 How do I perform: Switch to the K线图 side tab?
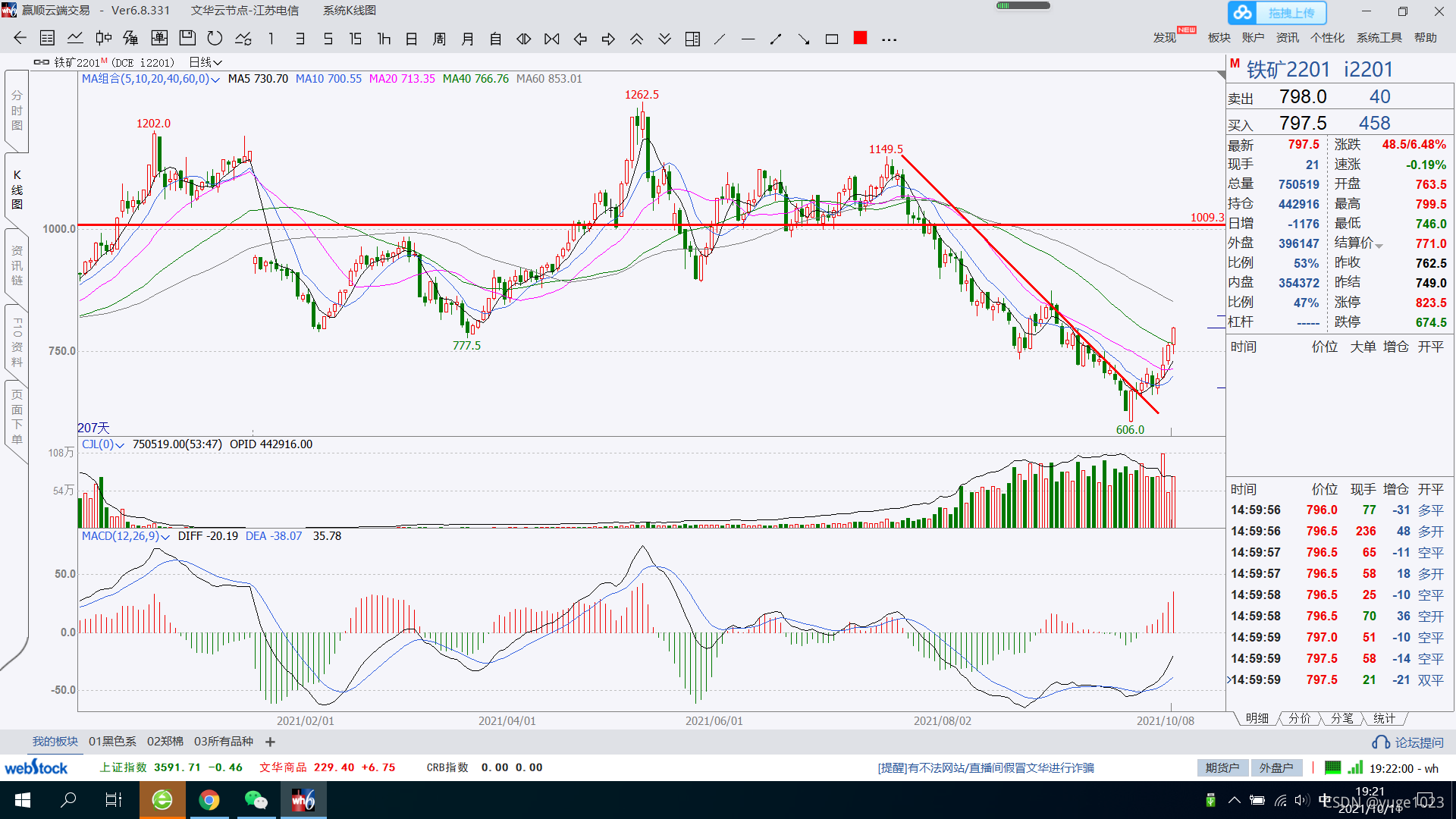[x=17, y=190]
